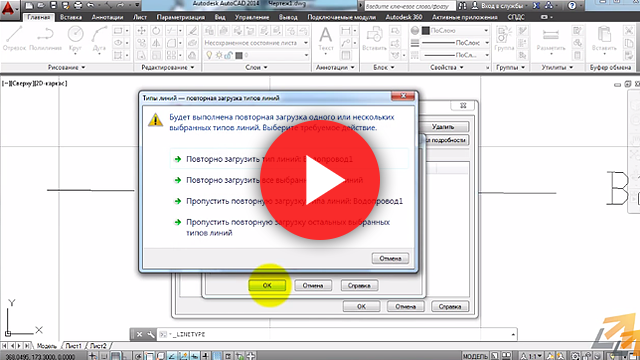The image size is (640, 360).
Task: Expand the Слои panel
Action: [256, 67]
